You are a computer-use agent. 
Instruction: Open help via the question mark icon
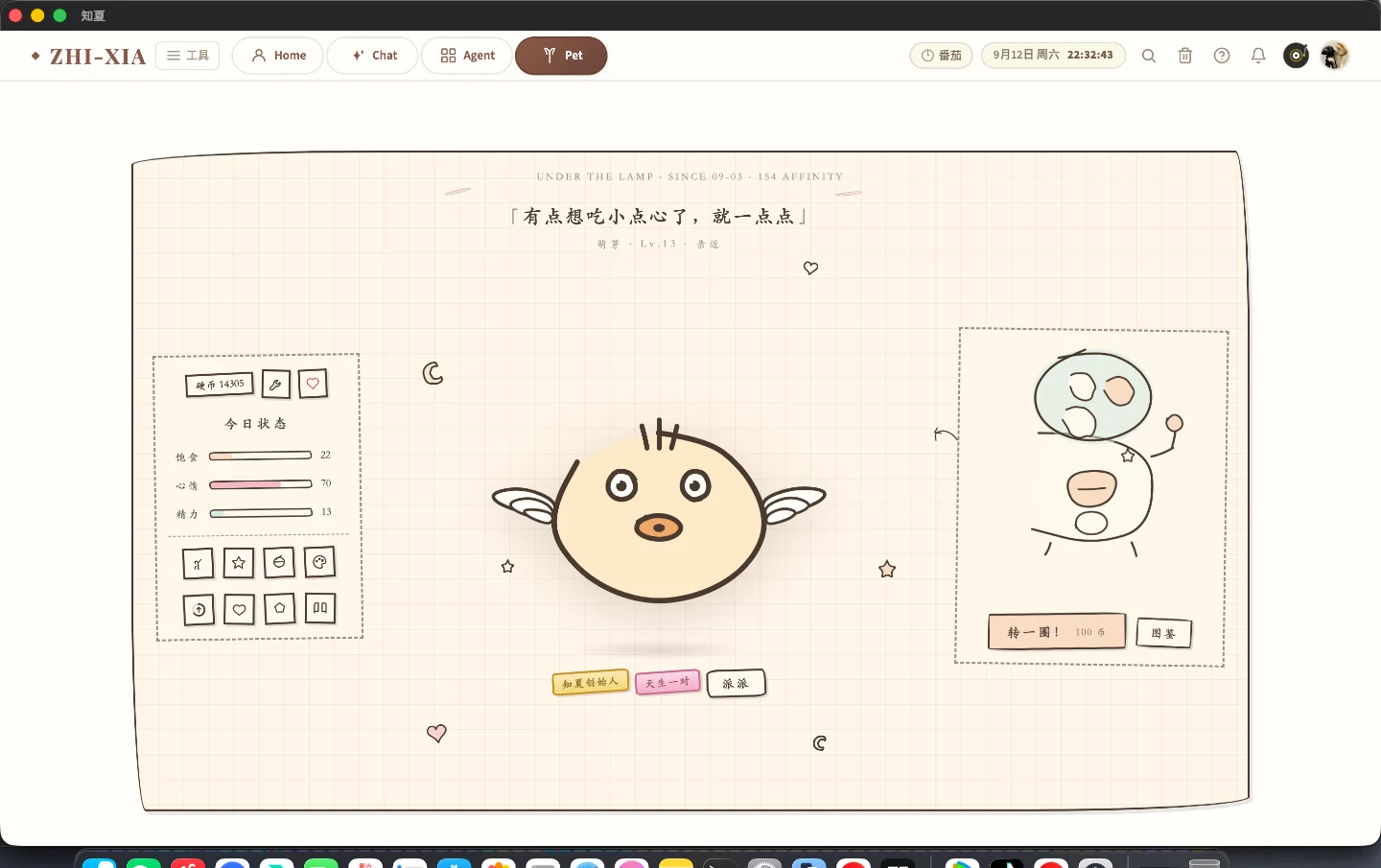coord(1222,56)
